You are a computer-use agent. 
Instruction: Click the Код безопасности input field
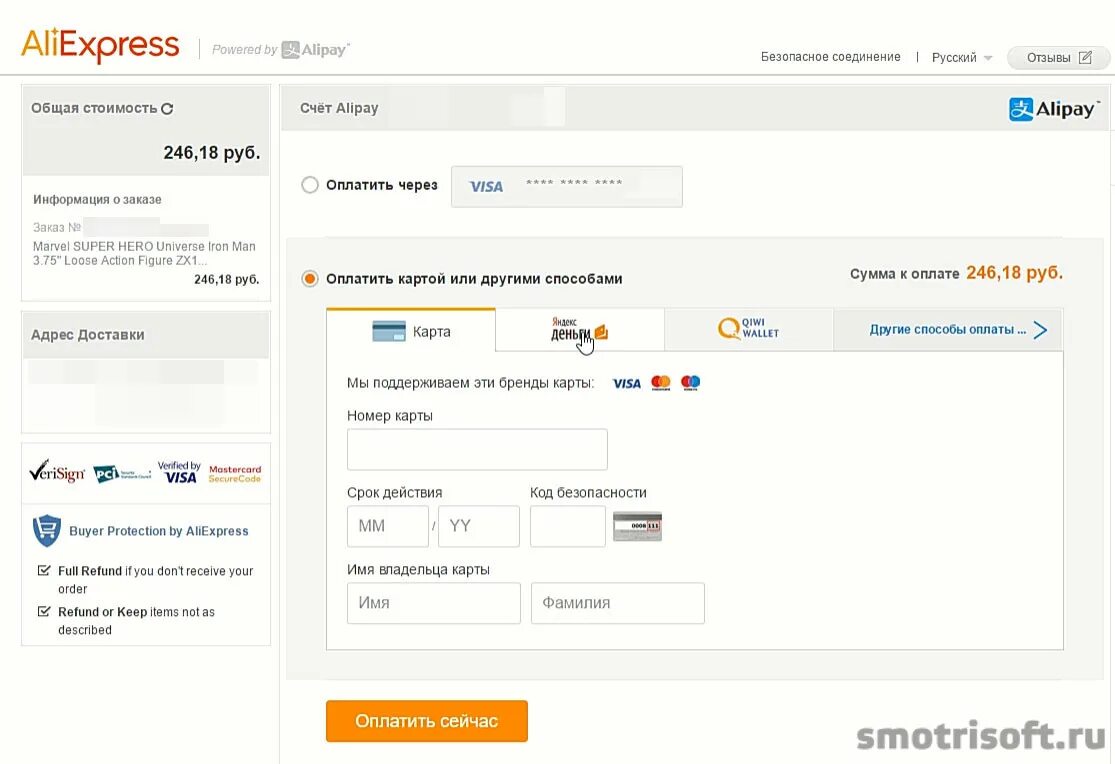click(x=567, y=526)
